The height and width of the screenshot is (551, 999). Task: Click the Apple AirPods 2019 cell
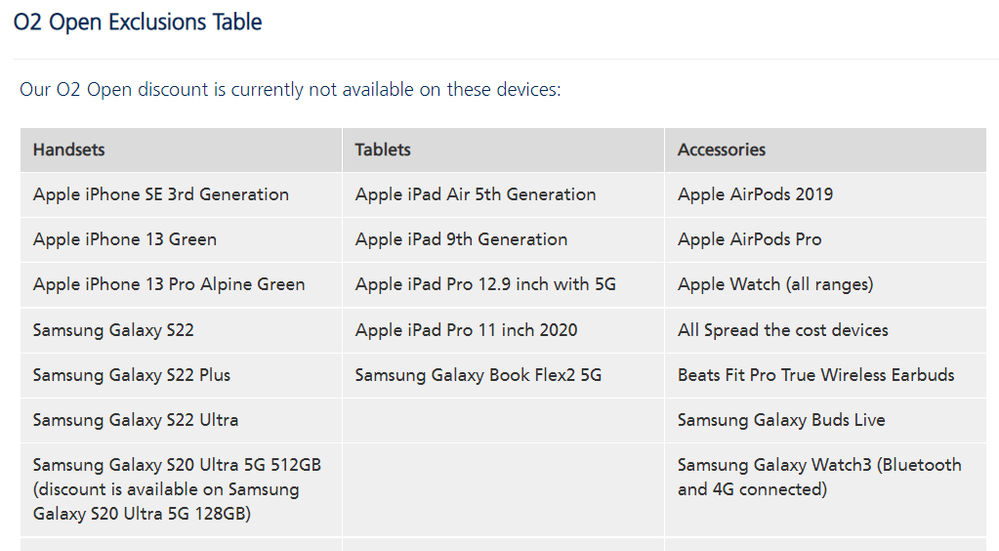coord(755,195)
